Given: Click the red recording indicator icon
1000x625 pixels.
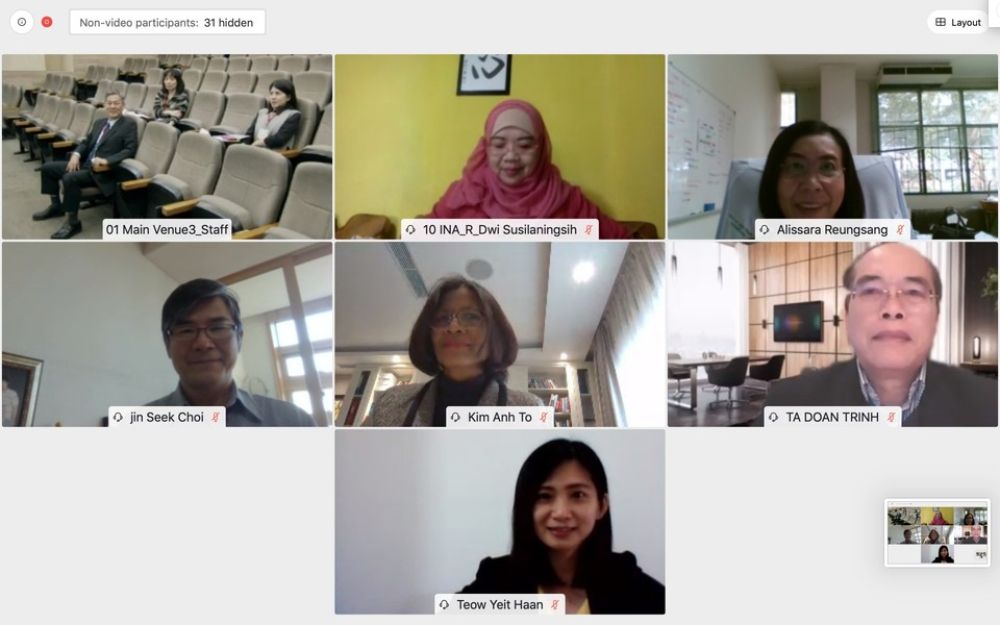Looking at the screenshot, I should coord(47,22).
